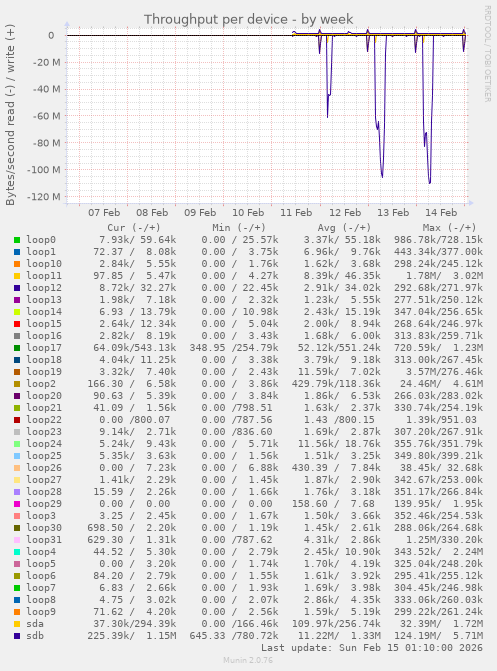
Task: Click the '-120 M' y-axis label
Action: tap(43, 197)
